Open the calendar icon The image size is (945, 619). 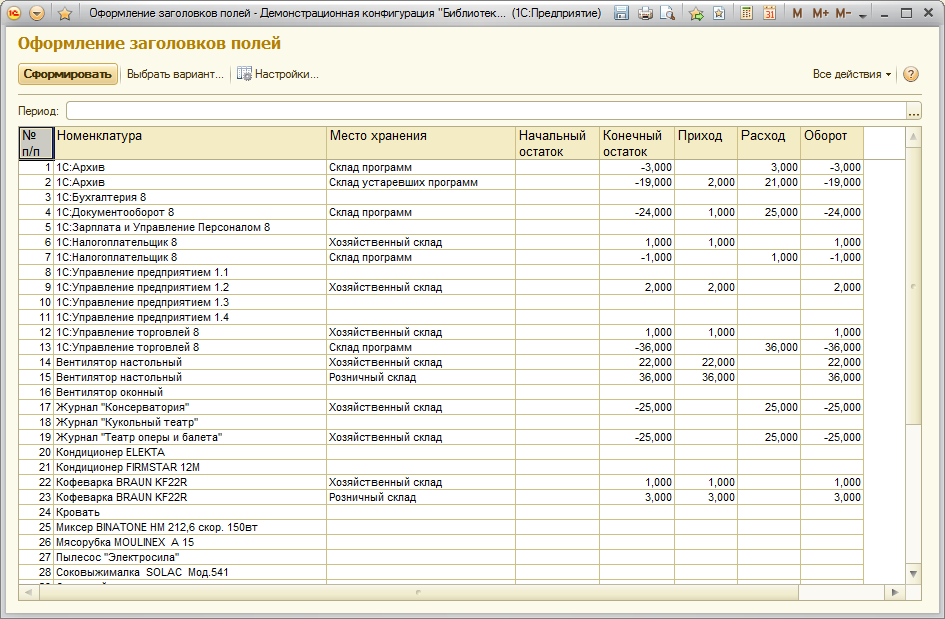tap(770, 13)
